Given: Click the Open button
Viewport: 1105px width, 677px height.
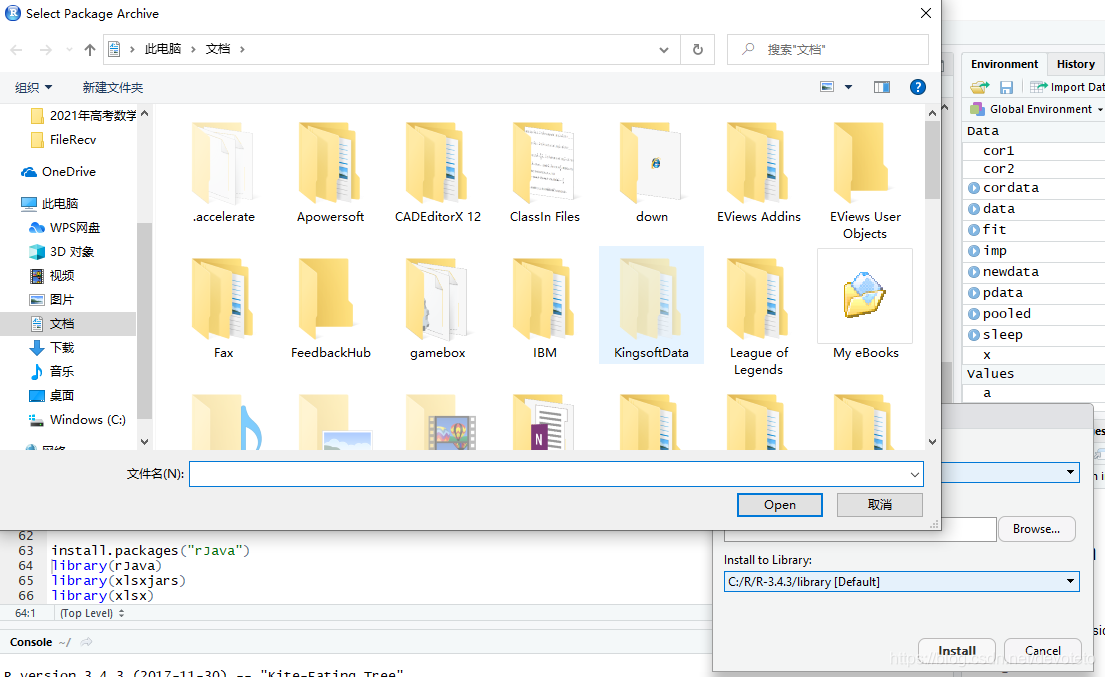Looking at the screenshot, I should 779,504.
